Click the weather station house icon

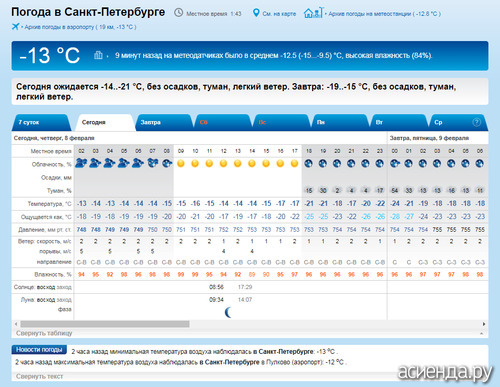tap(313, 13)
